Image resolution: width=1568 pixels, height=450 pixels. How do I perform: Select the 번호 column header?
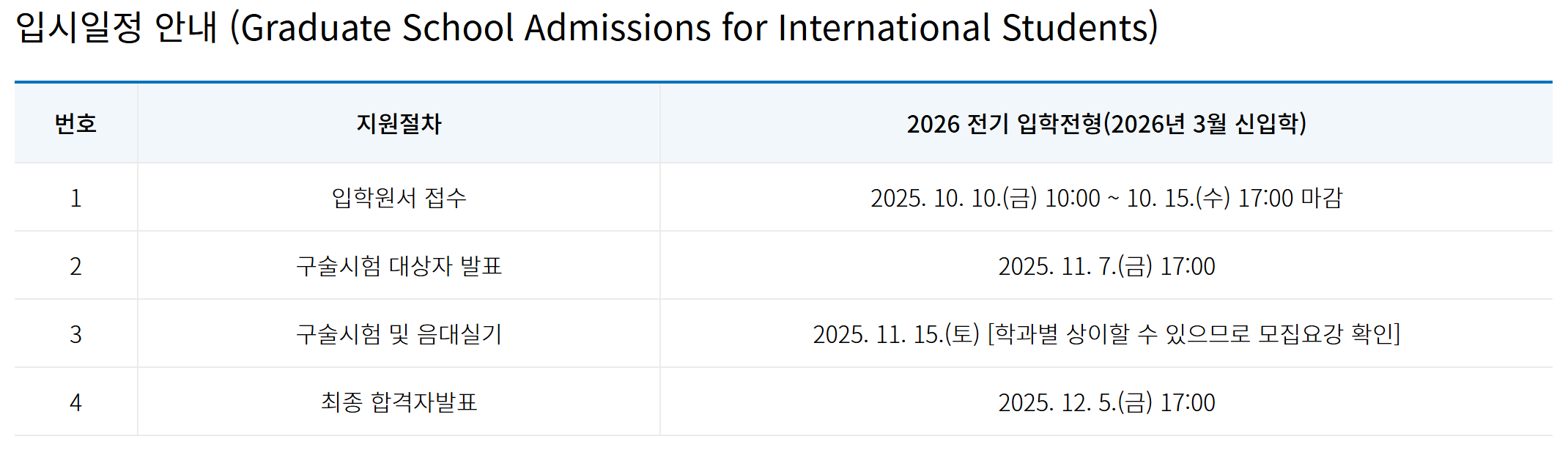(x=75, y=123)
